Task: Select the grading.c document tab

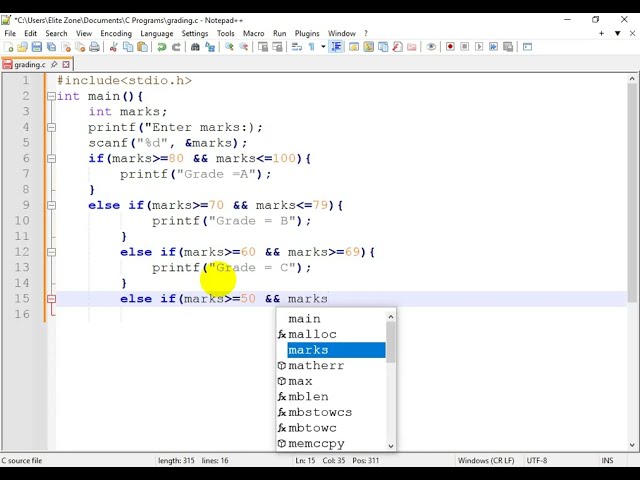Action: coord(37,64)
